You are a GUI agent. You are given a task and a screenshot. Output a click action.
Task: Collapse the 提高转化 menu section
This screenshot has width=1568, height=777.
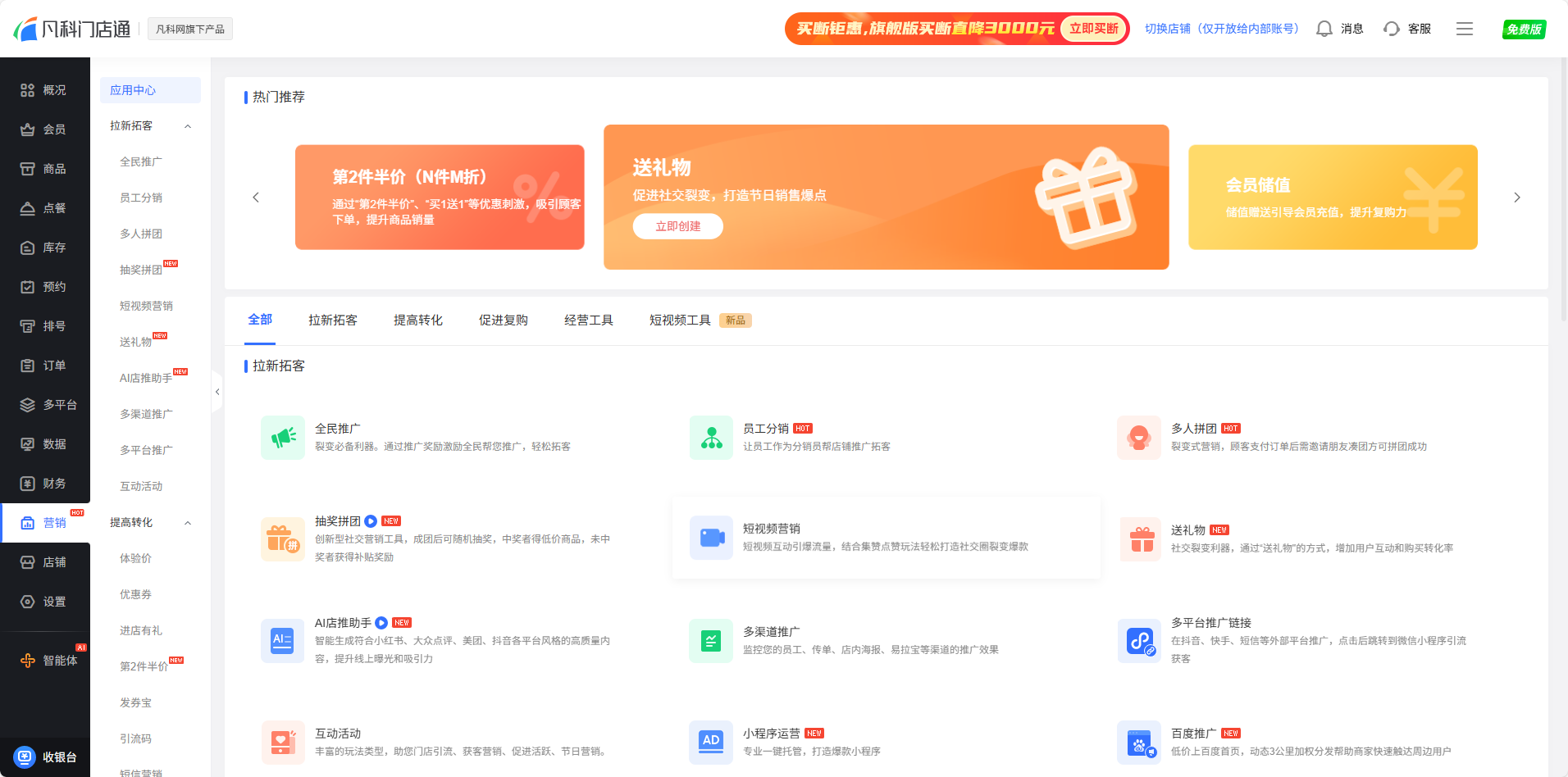[187, 522]
